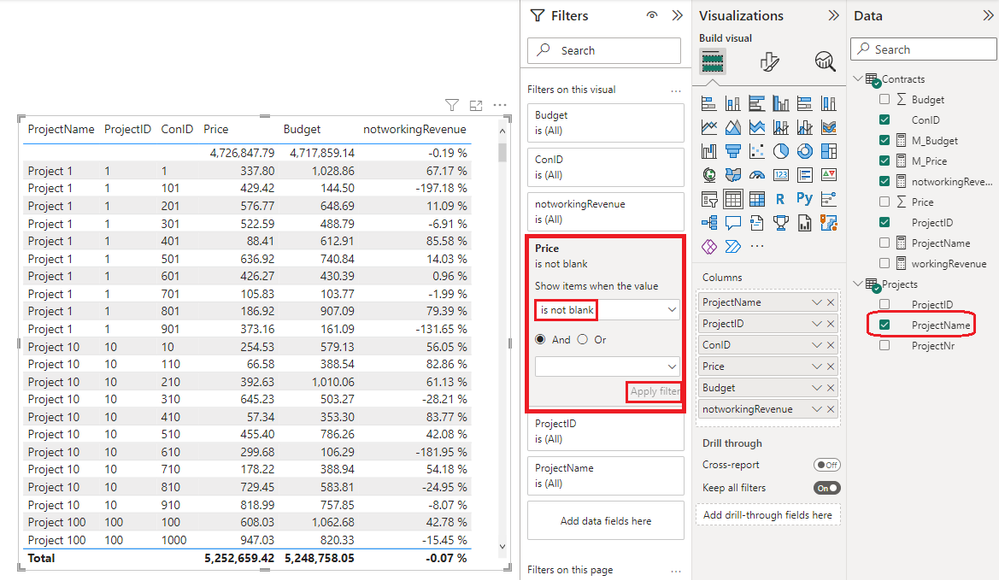
Task: Toggle Filters pane eye icon
Action: (652, 15)
